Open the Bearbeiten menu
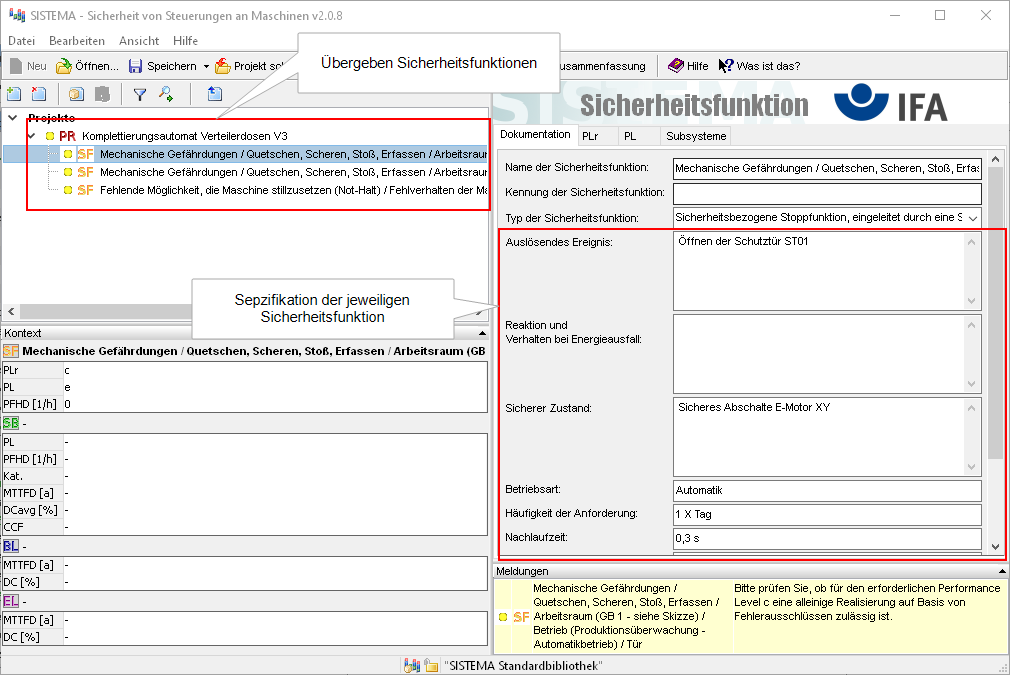The image size is (1010, 675). point(77,41)
